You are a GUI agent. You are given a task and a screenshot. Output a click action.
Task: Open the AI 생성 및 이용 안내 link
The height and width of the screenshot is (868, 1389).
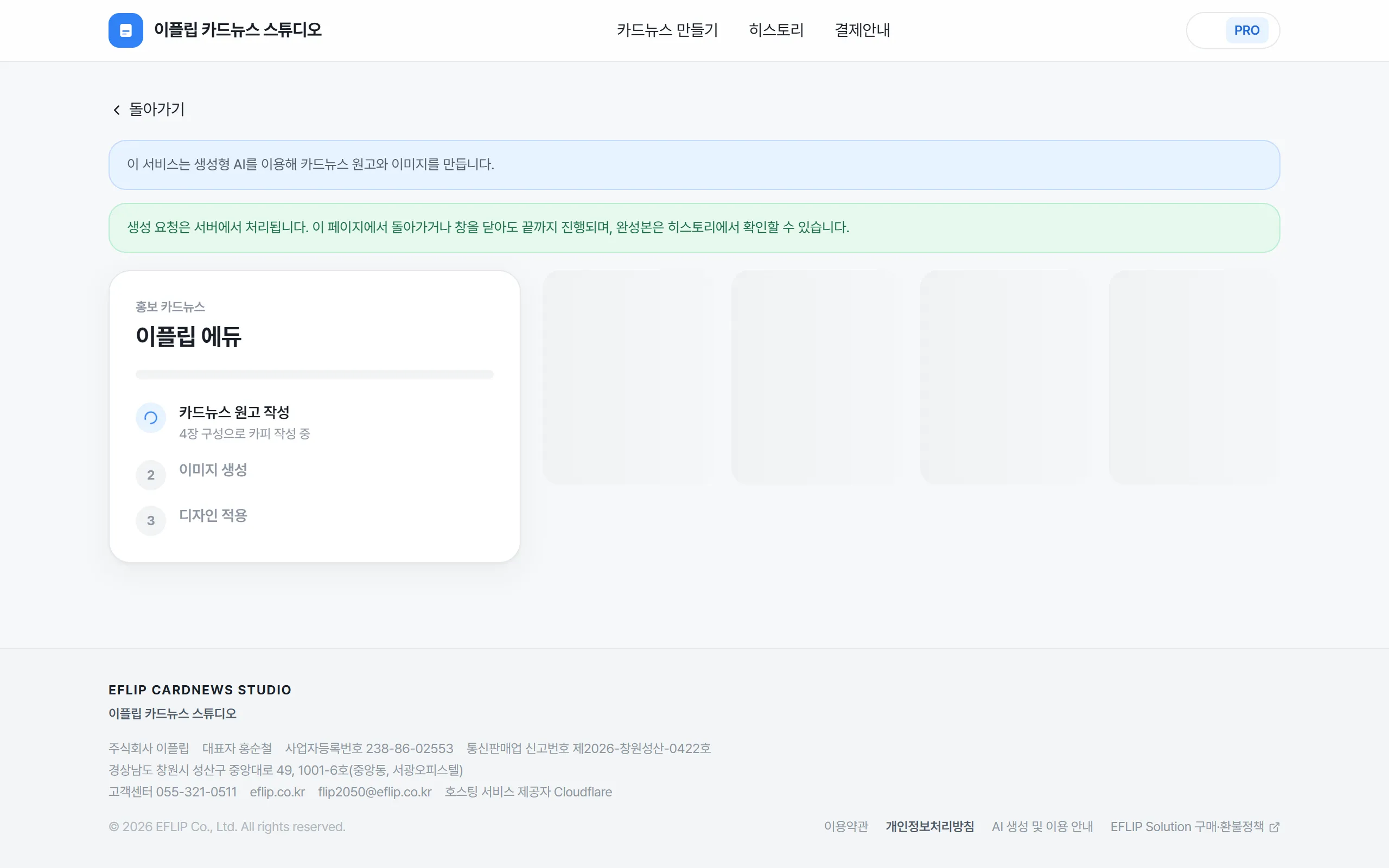point(1042,827)
